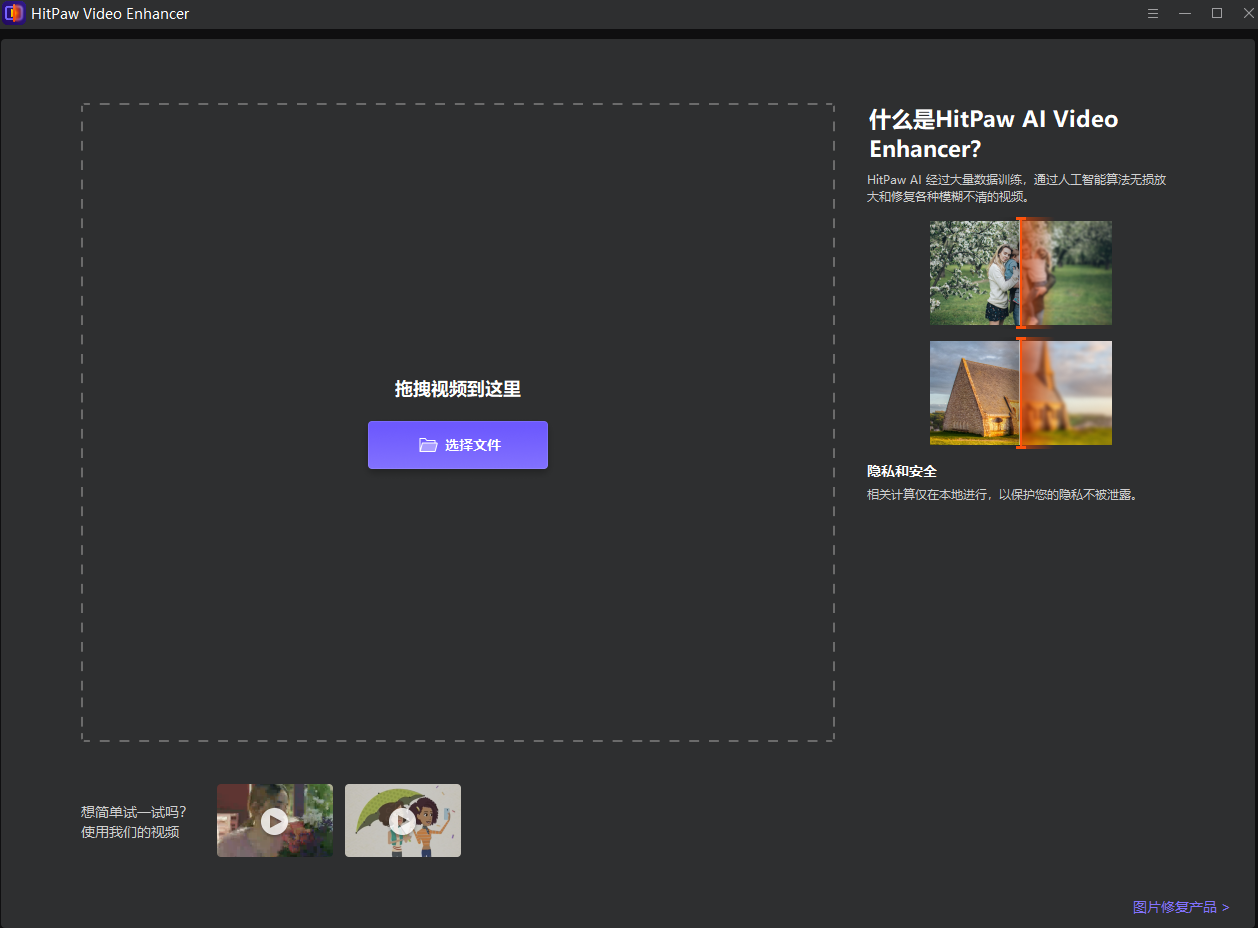Play the first blurry sample video
The image size is (1258, 928).
pos(274,821)
